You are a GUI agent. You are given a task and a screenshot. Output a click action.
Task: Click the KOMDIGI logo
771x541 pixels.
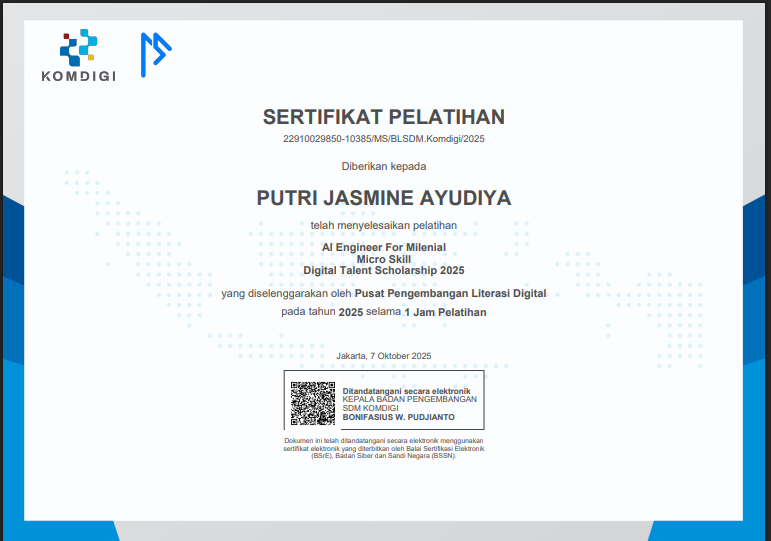pos(79,55)
